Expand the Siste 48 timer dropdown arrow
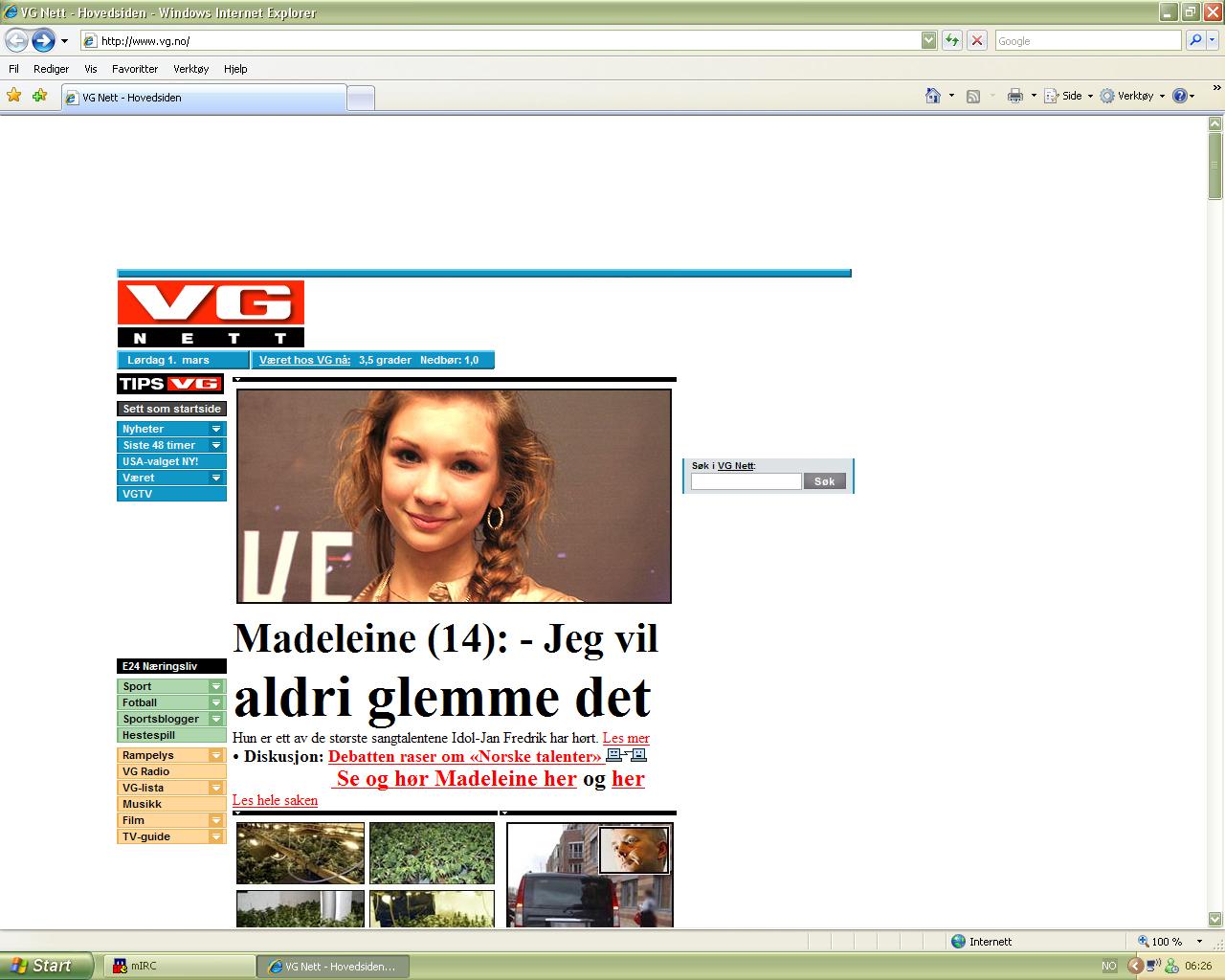This screenshot has width=1225, height=980. tap(216, 445)
